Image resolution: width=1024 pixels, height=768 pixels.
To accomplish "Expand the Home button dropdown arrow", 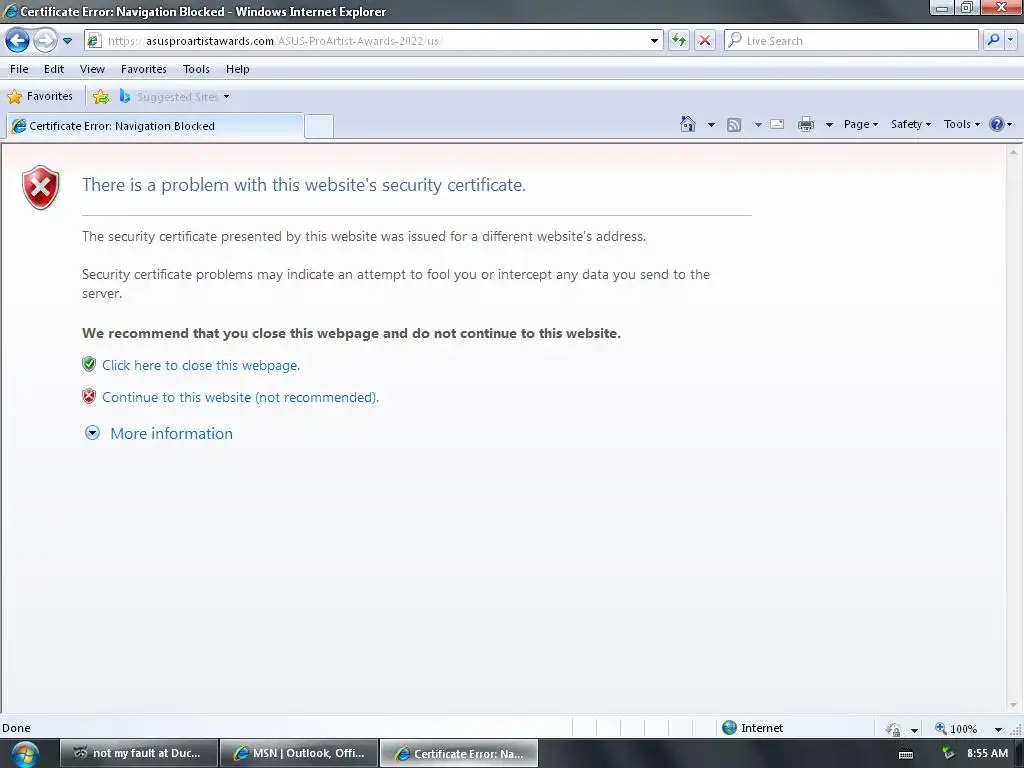I will pyautogui.click(x=711, y=124).
